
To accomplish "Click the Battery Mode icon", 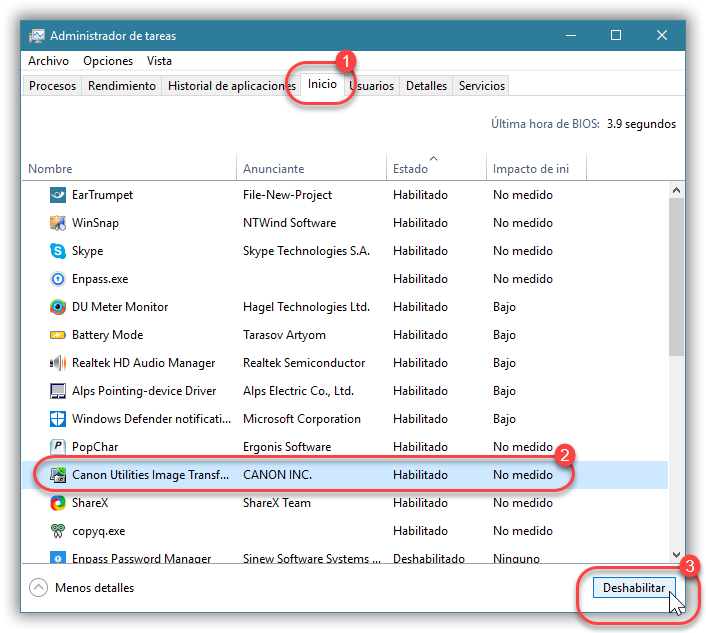I will (x=58, y=335).
